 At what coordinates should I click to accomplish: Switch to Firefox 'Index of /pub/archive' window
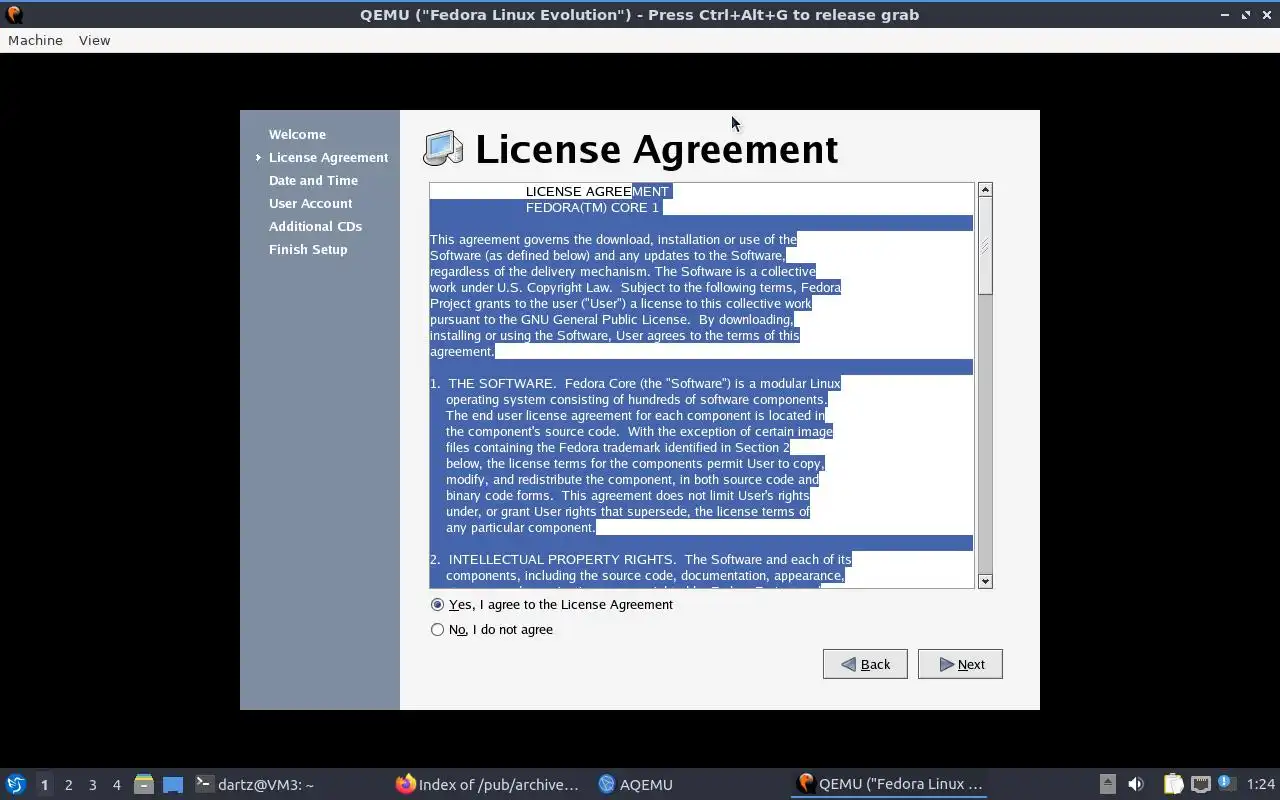pyautogui.click(x=487, y=785)
